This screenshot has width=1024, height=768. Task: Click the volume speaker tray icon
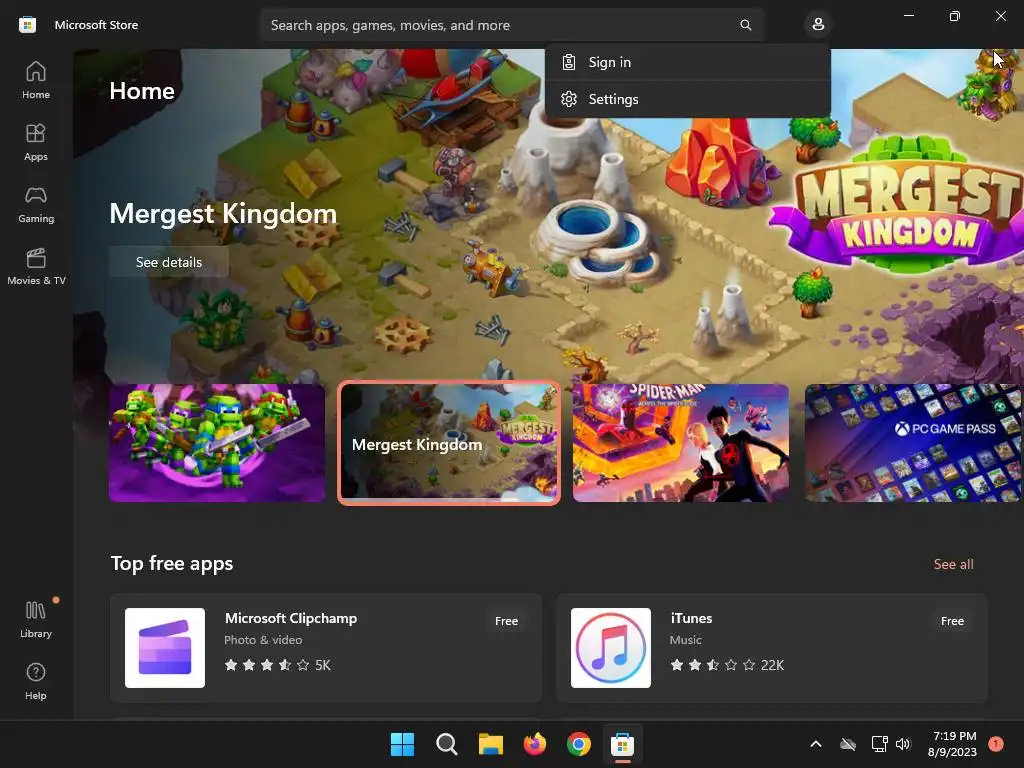coord(903,744)
